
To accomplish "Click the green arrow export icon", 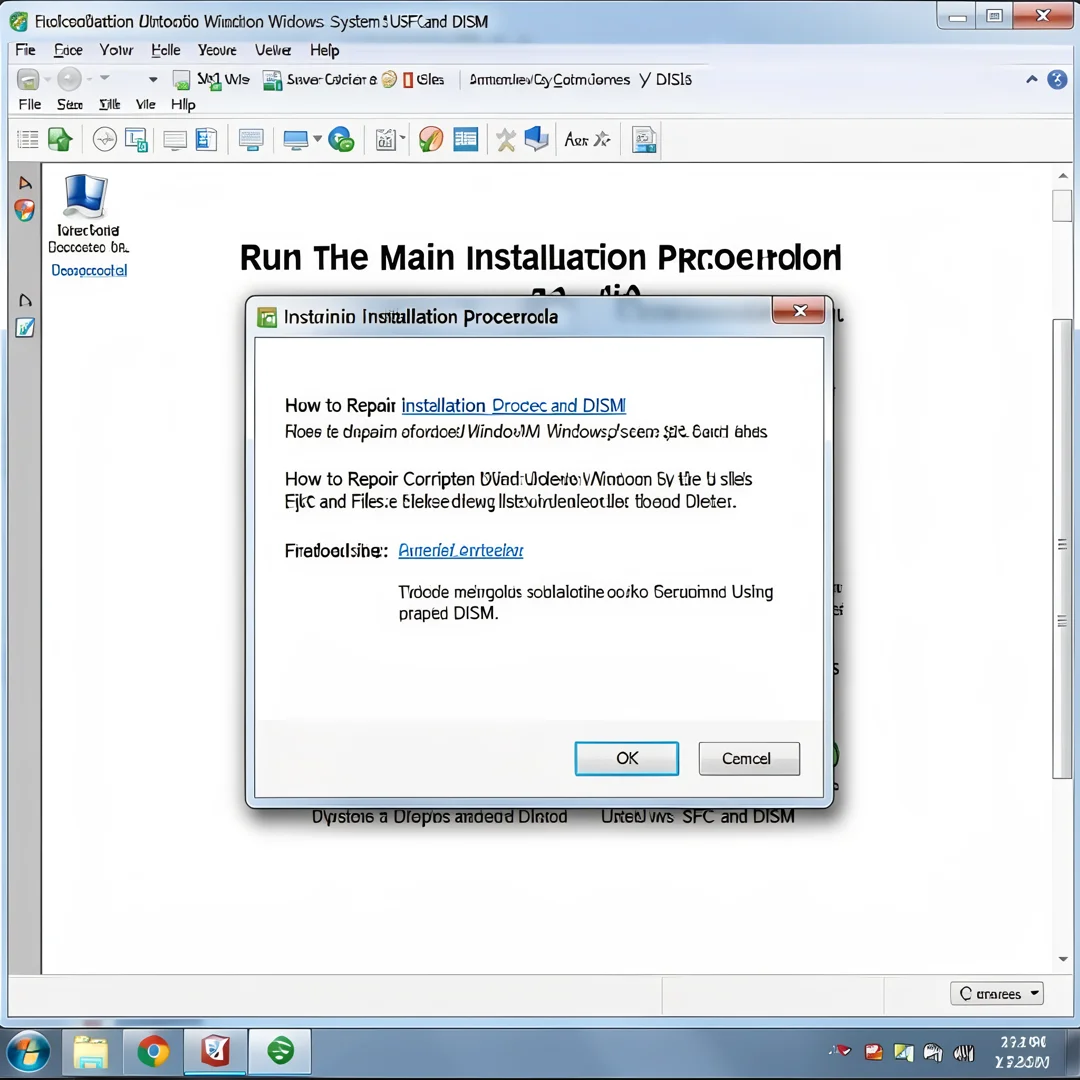I will [61, 139].
